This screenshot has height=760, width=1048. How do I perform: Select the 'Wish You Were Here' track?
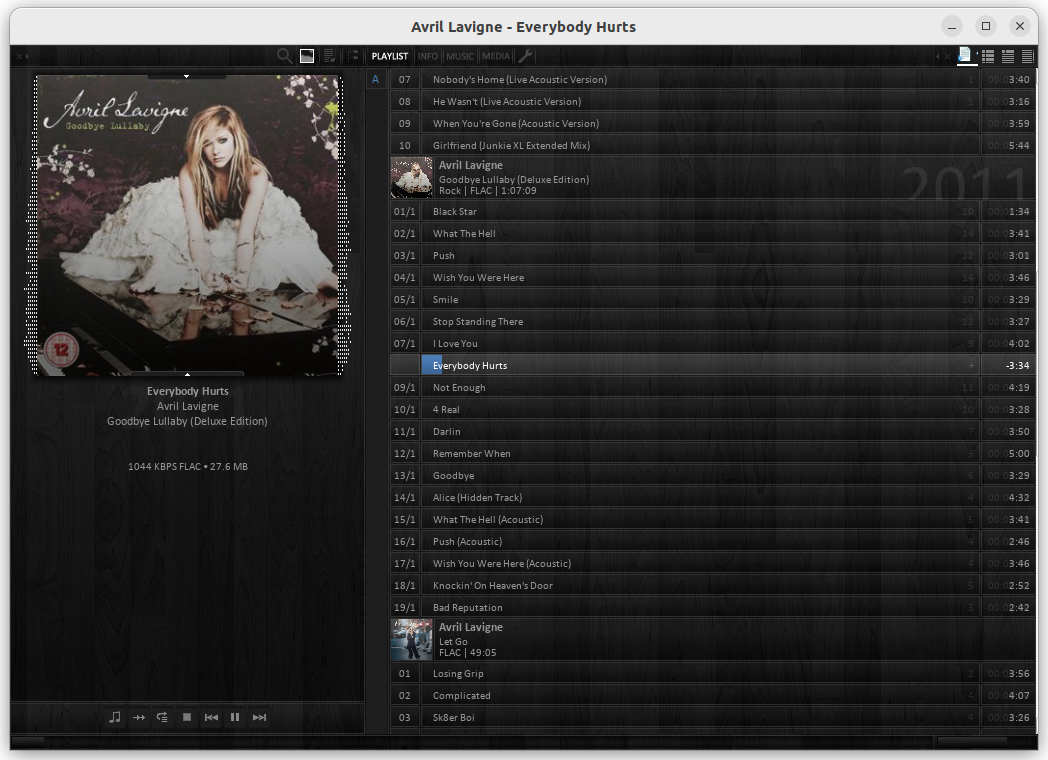coord(478,278)
